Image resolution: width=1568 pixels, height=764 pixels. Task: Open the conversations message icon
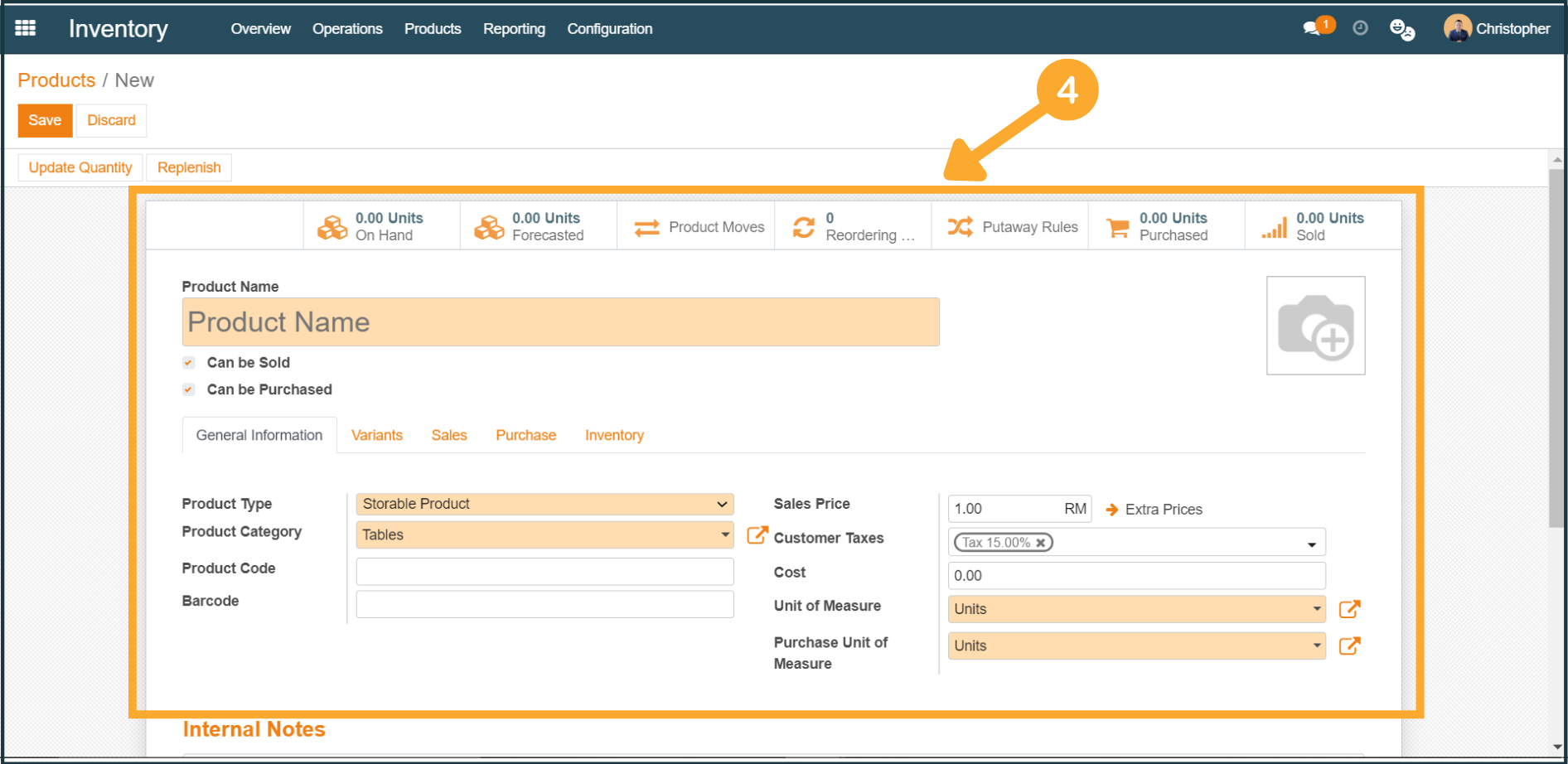(1311, 29)
